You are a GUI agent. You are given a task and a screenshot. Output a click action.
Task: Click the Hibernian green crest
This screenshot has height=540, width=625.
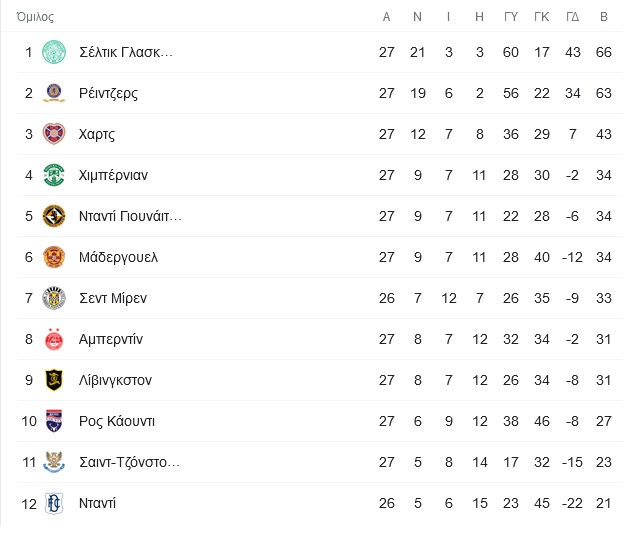(x=54, y=175)
